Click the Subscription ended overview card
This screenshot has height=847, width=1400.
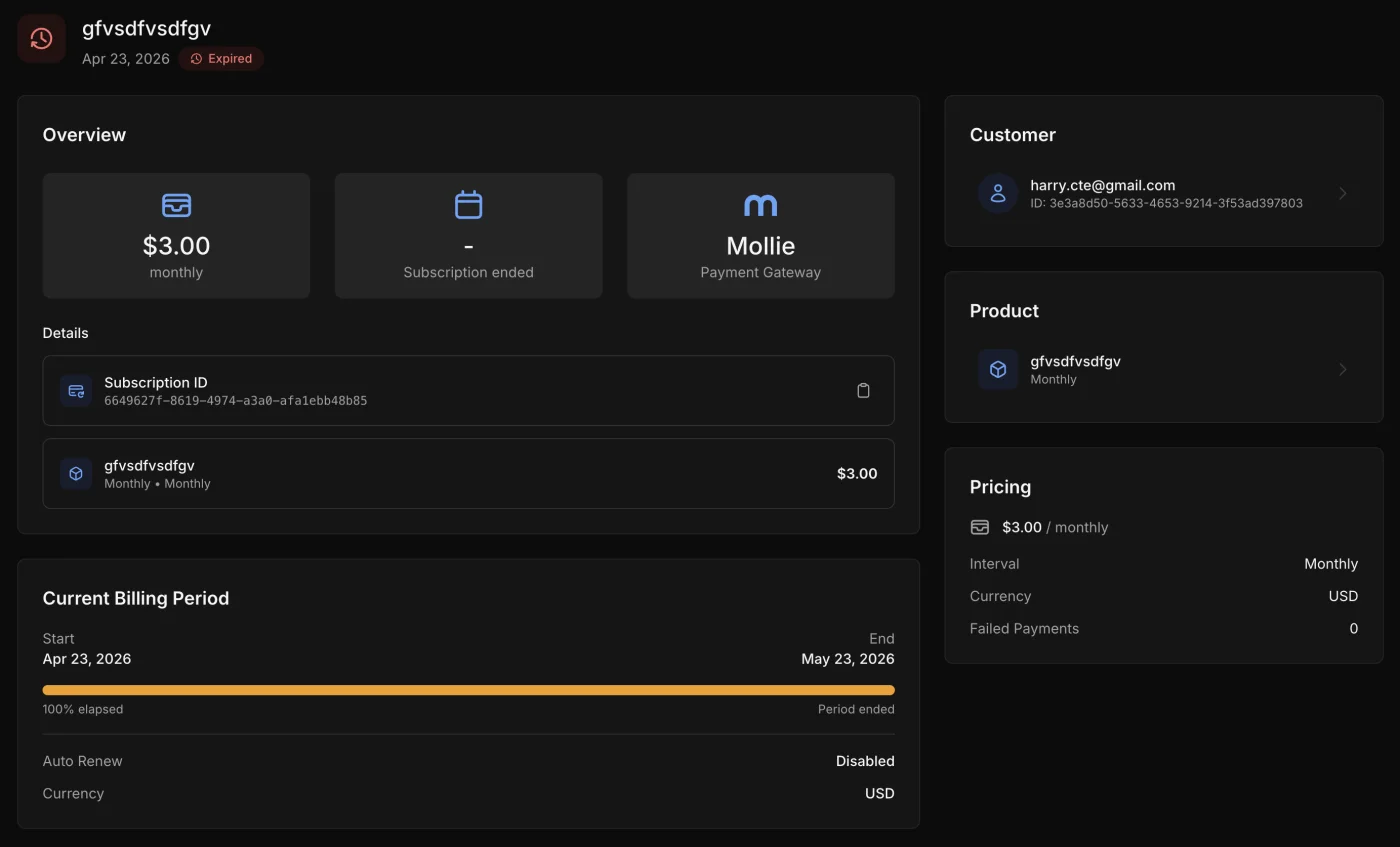[x=468, y=236]
